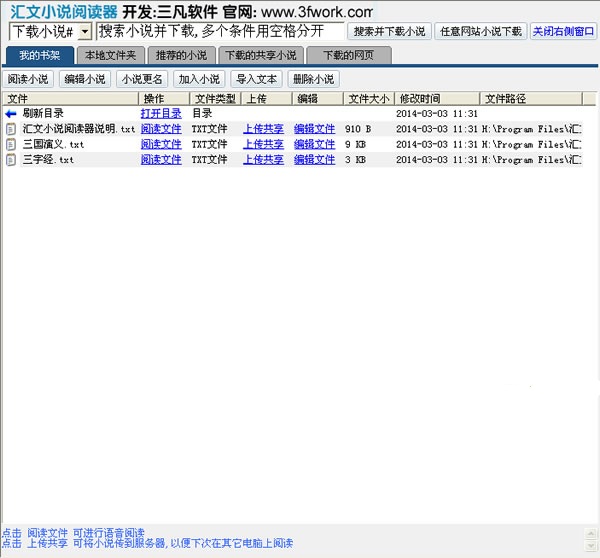Sort by the 文件类型 column header

tap(215, 99)
